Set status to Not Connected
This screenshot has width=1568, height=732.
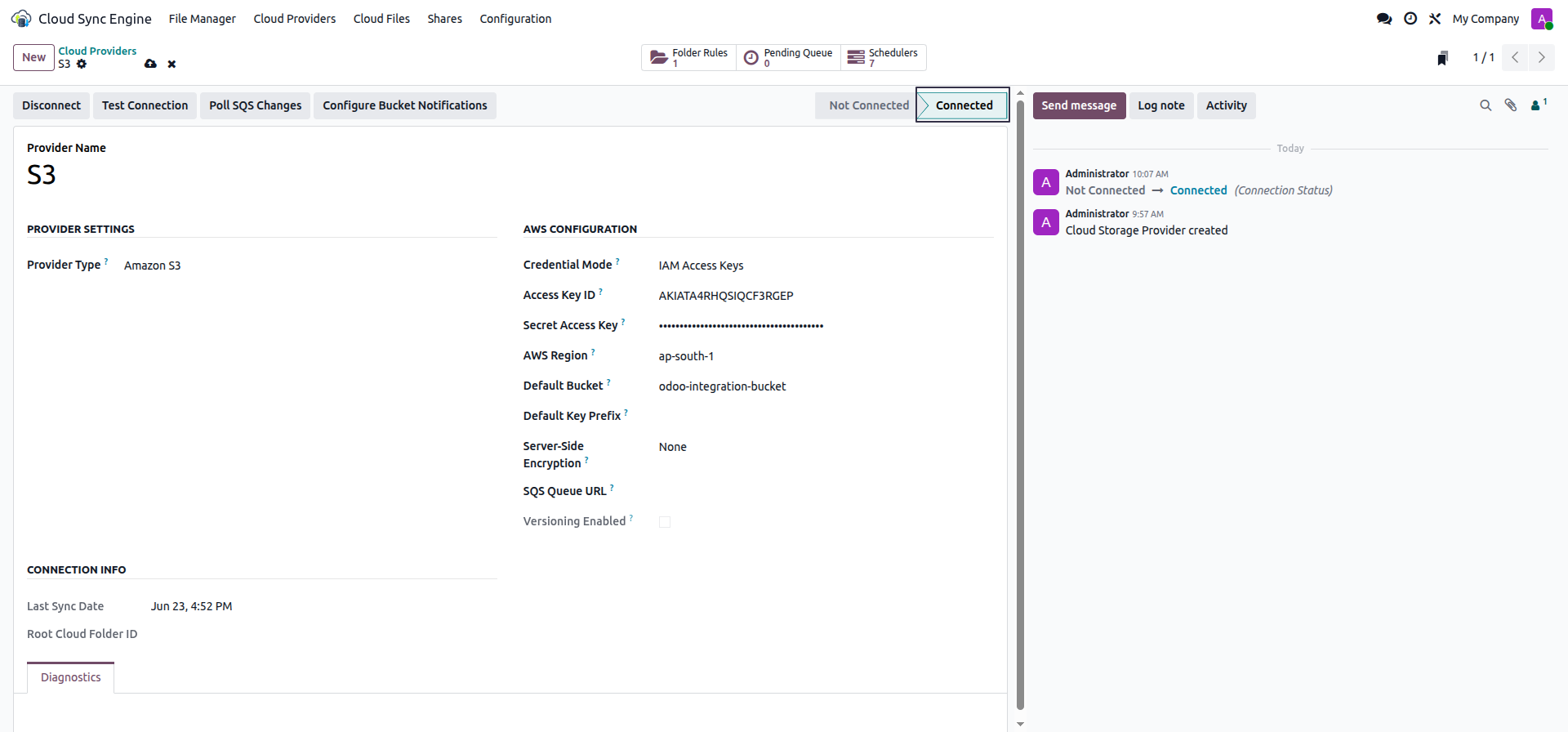point(868,105)
